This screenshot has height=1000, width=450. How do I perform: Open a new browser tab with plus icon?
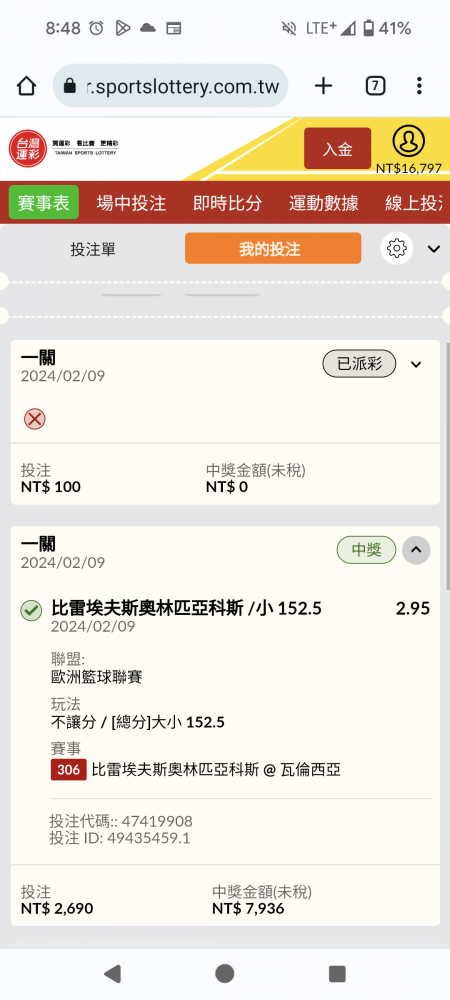click(x=324, y=85)
